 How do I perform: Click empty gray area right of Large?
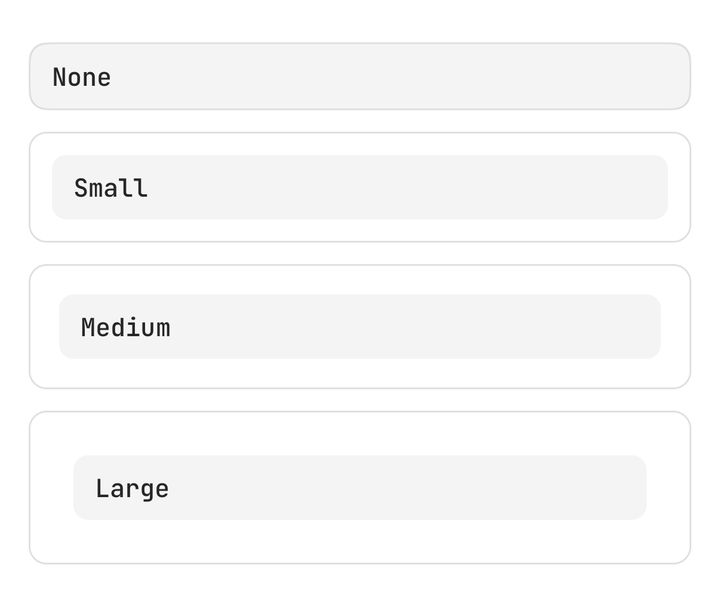click(407, 488)
